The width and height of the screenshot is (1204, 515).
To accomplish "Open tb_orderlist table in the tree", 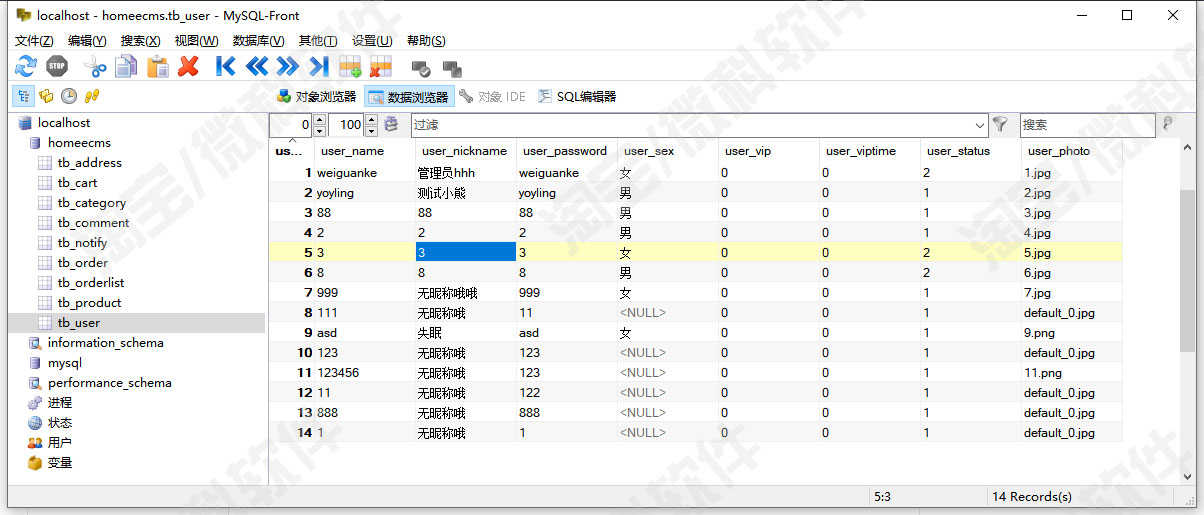I will (x=90, y=283).
